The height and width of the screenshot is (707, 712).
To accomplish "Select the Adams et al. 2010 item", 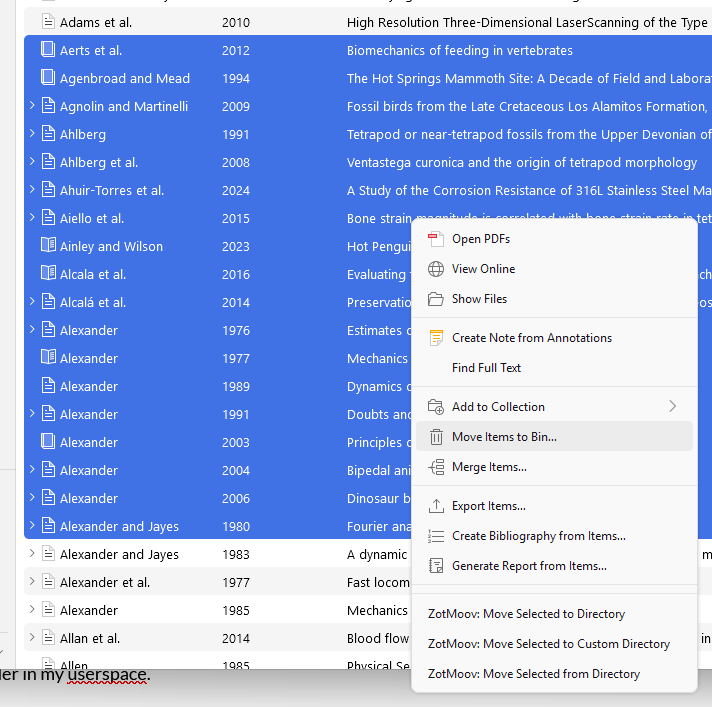I will (x=96, y=22).
